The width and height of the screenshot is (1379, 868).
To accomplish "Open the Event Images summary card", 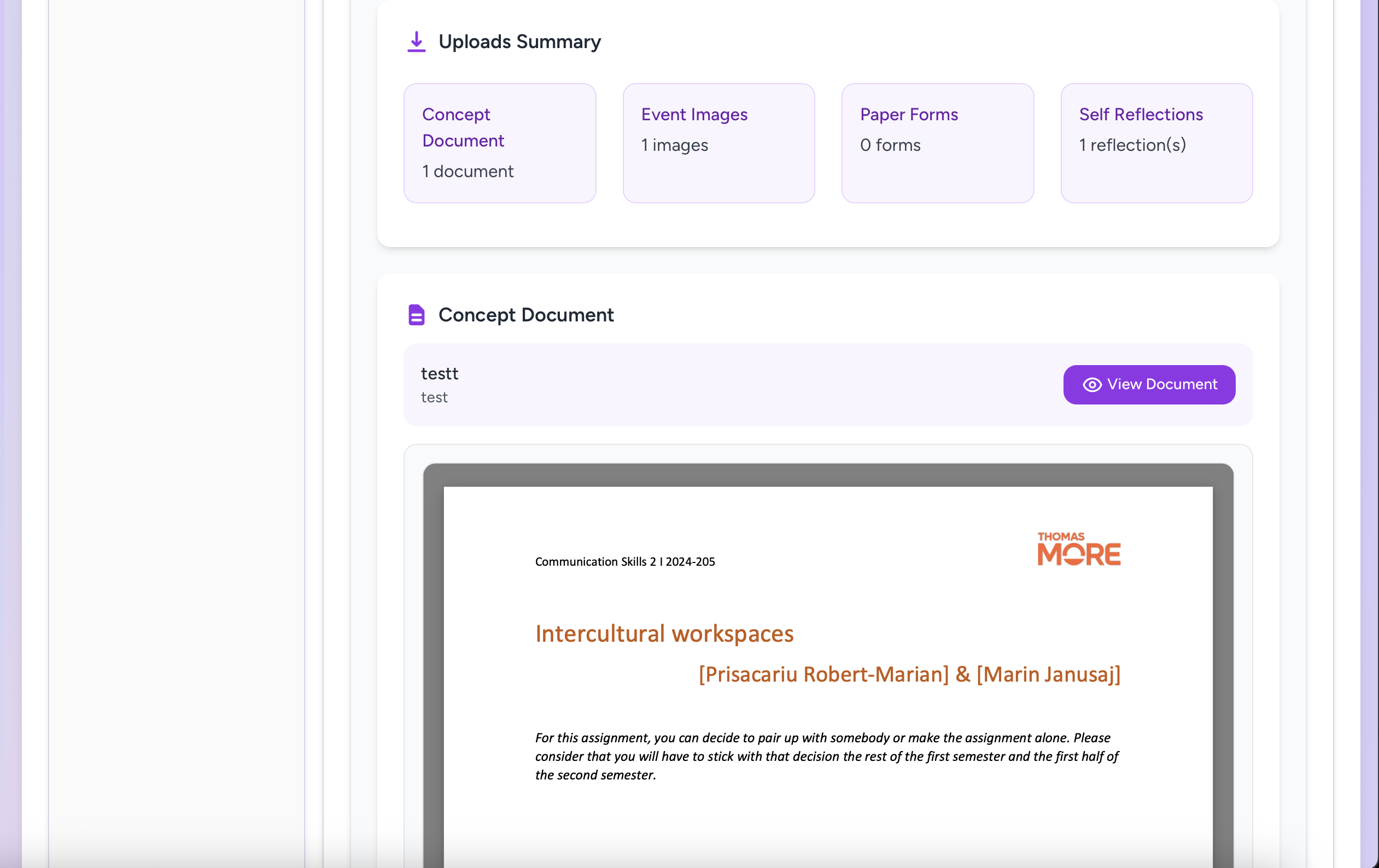I will pyautogui.click(x=718, y=143).
